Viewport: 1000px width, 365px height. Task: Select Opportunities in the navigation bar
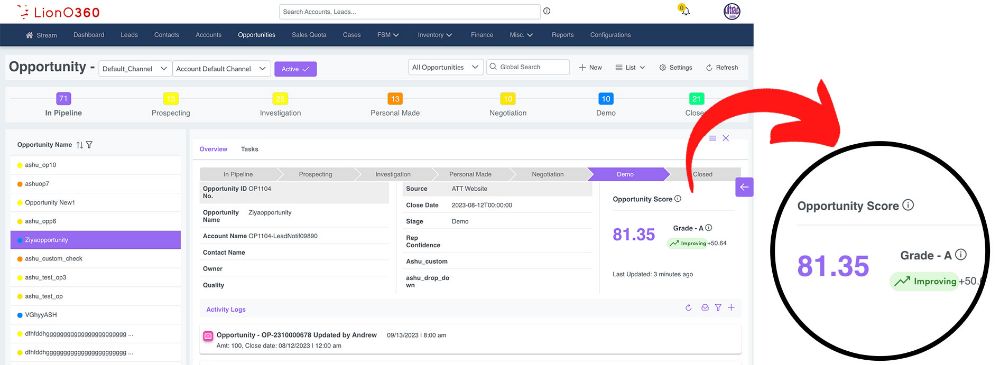point(256,35)
